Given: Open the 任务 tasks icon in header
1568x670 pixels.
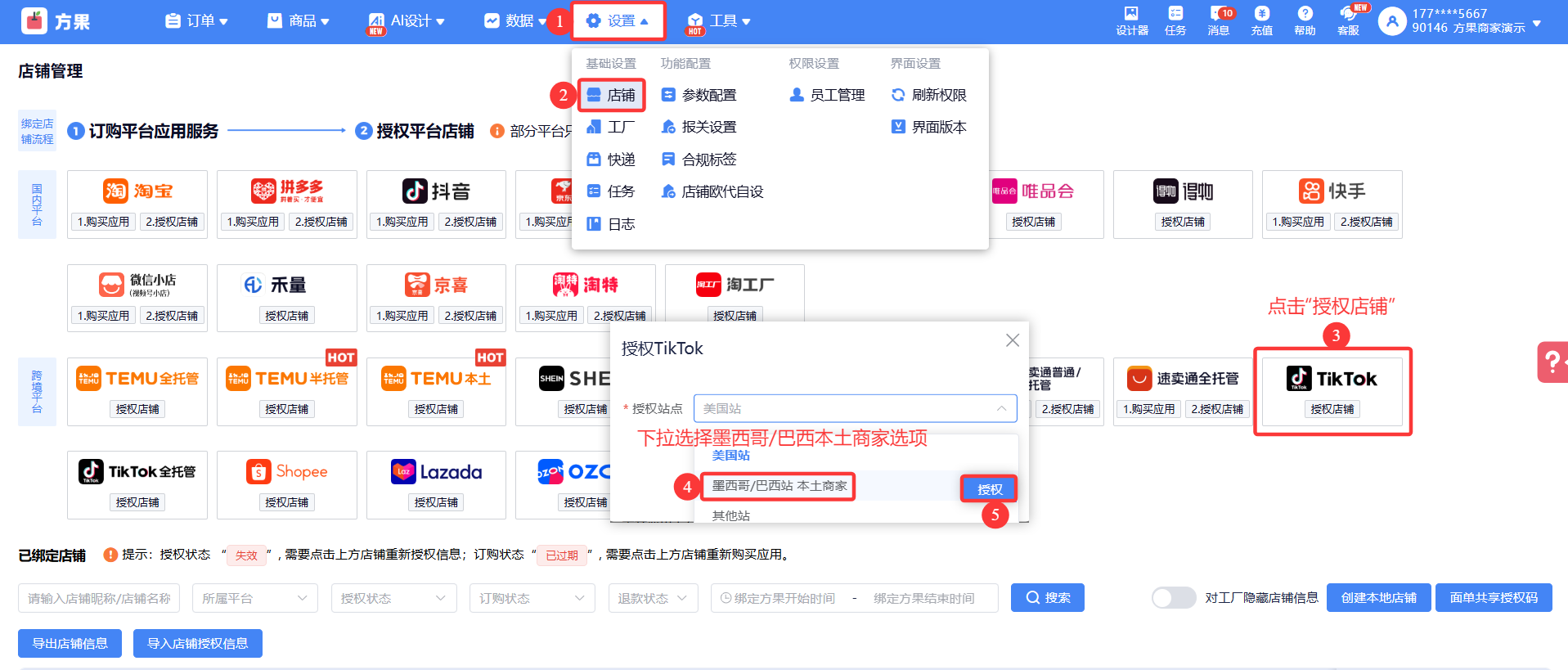Looking at the screenshot, I should coord(1175,20).
